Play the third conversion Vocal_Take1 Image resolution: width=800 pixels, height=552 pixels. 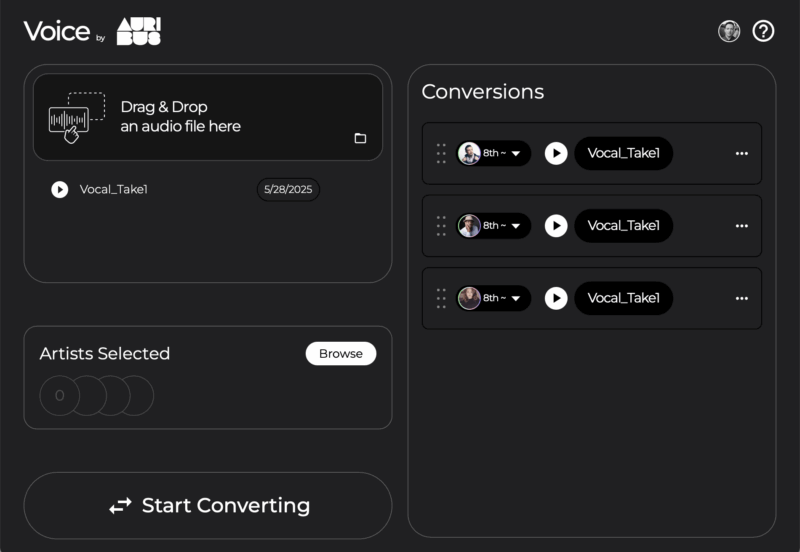tap(556, 298)
